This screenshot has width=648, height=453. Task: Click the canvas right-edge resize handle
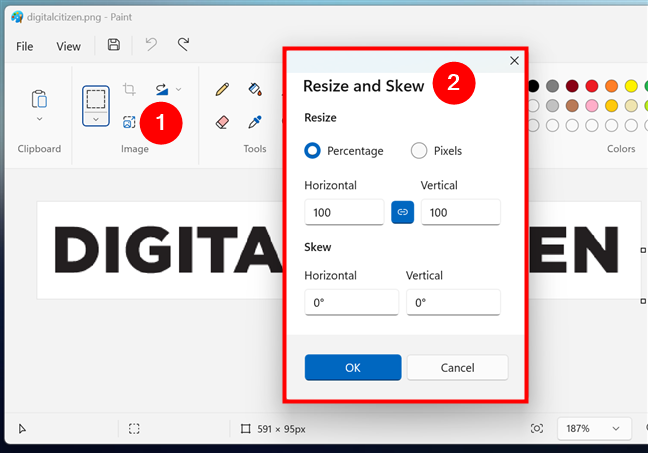[x=643, y=250]
